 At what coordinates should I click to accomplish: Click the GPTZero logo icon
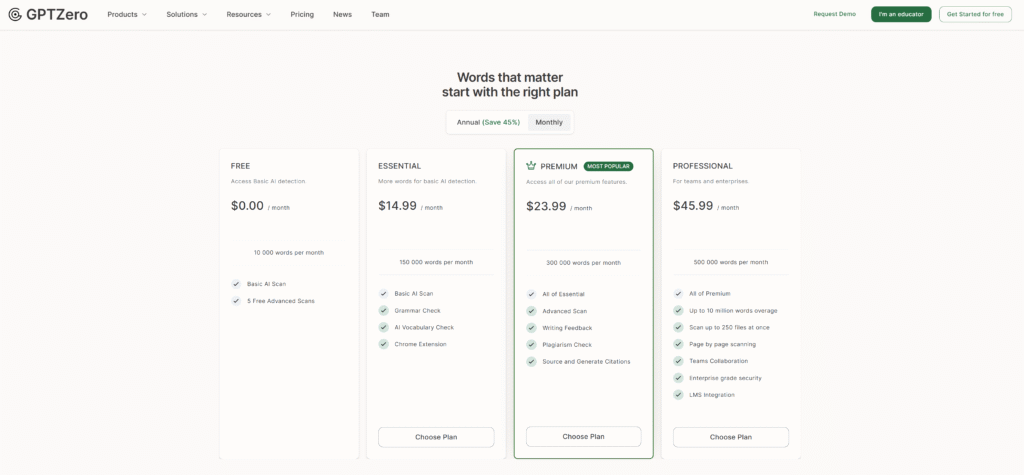[14, 14]
